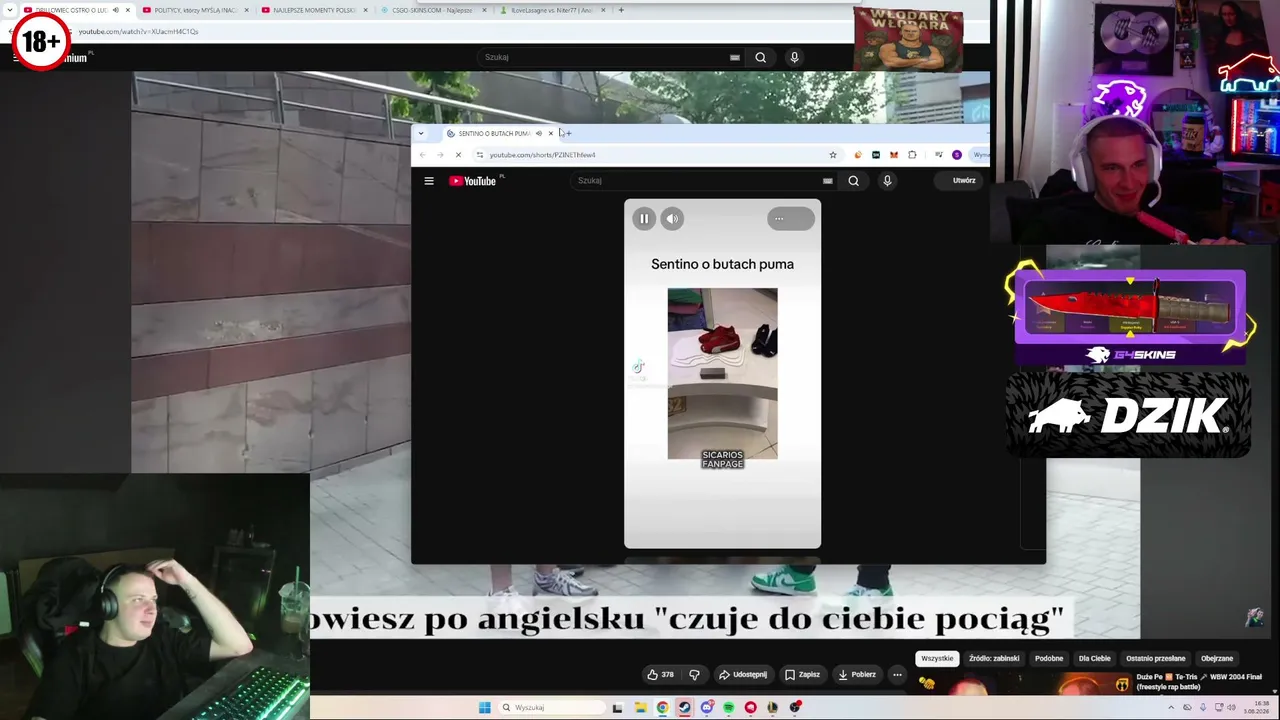Switch to the NAJLEPSZE MOMENTY POLSKI tab
Viewport: 1280px width, 720px height.
(x=313, y=10)
